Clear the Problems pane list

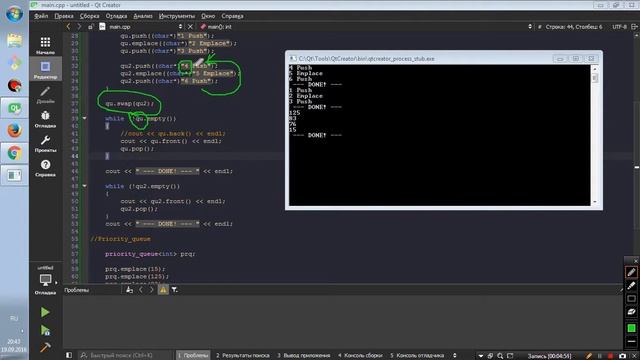pos(129,290)
